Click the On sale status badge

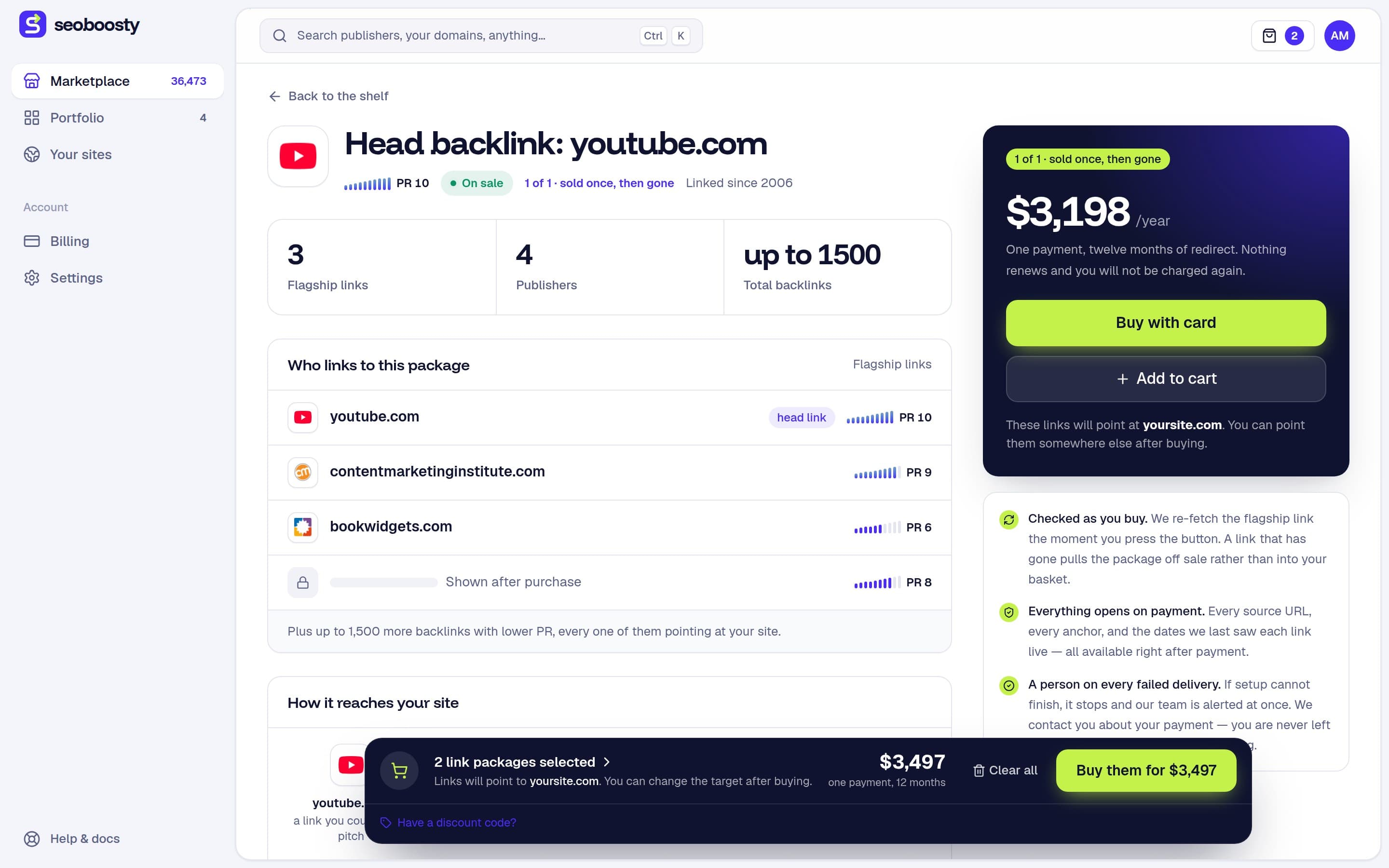[477, 183]
